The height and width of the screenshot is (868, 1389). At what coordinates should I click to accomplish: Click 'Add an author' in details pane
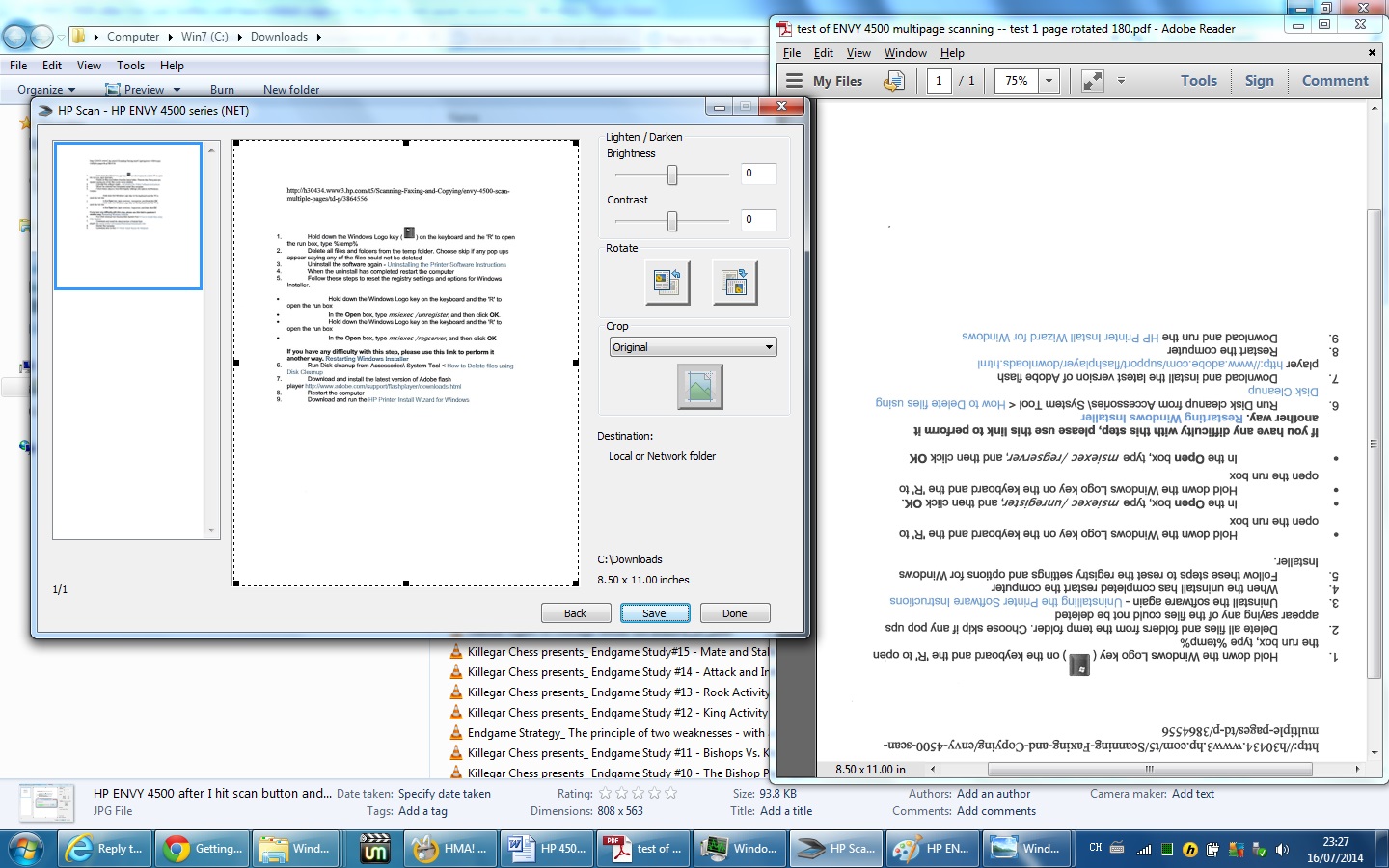994,794
